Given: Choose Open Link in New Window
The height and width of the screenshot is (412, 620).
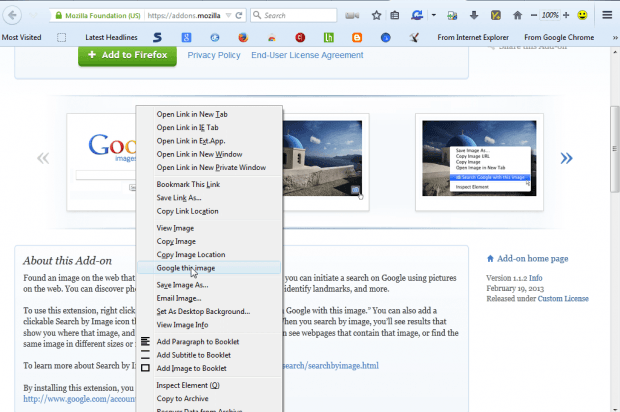Looking at the screenshot, I should [x=209, y=154].
